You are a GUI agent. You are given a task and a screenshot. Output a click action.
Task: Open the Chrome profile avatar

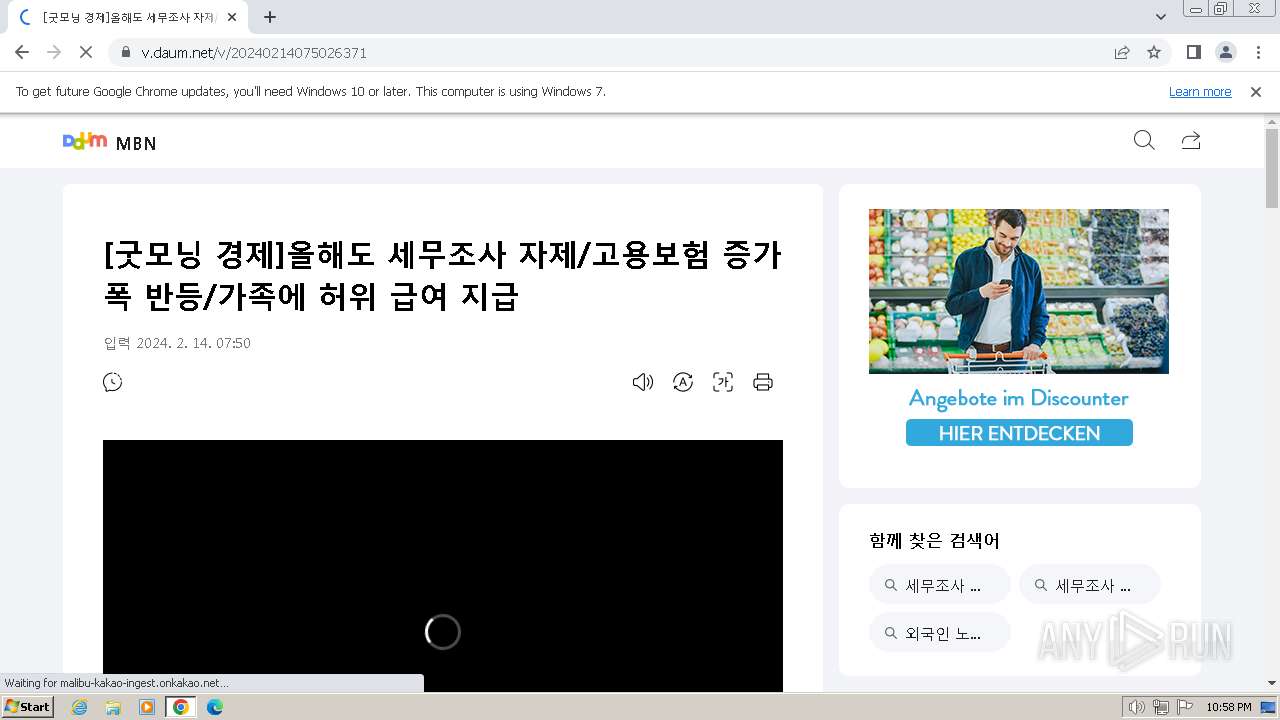click(x=1226, y=52)
